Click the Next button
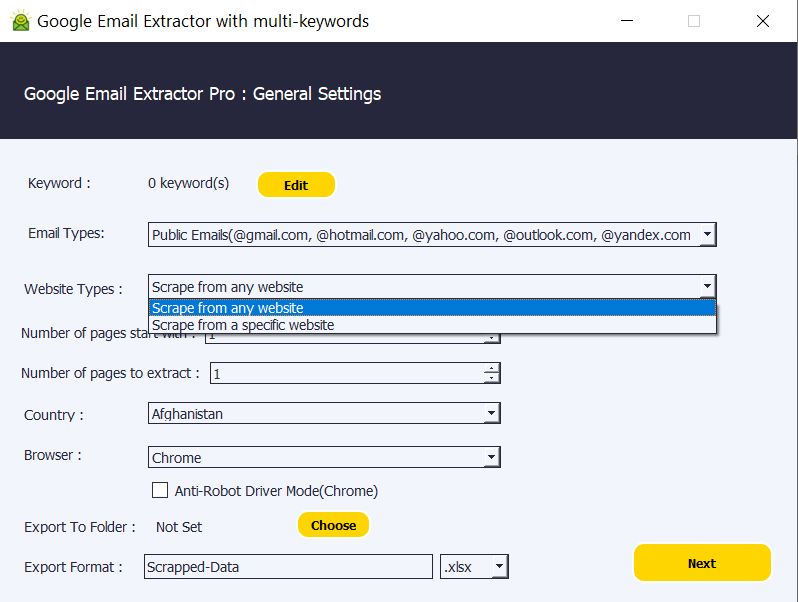The height and width of the screenshot is (602, 798). [702, 563]
